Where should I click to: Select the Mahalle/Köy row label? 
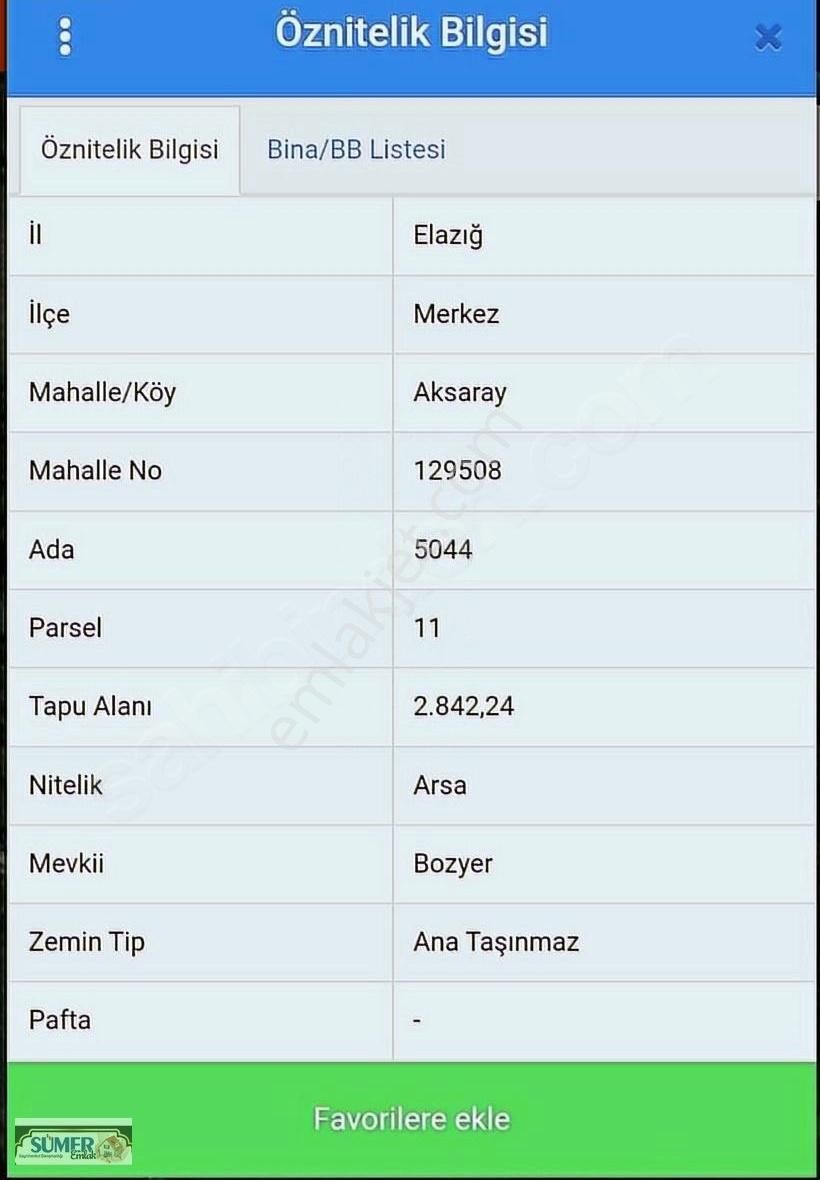(102, 392)
